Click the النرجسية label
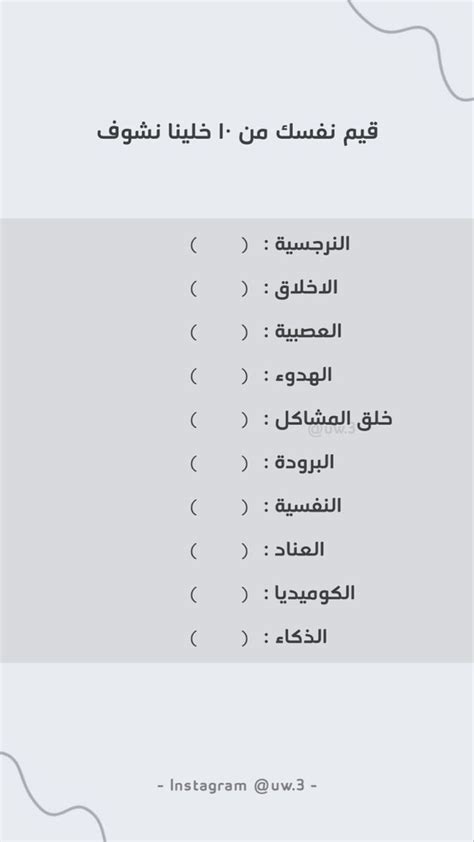 coord(312,244)
